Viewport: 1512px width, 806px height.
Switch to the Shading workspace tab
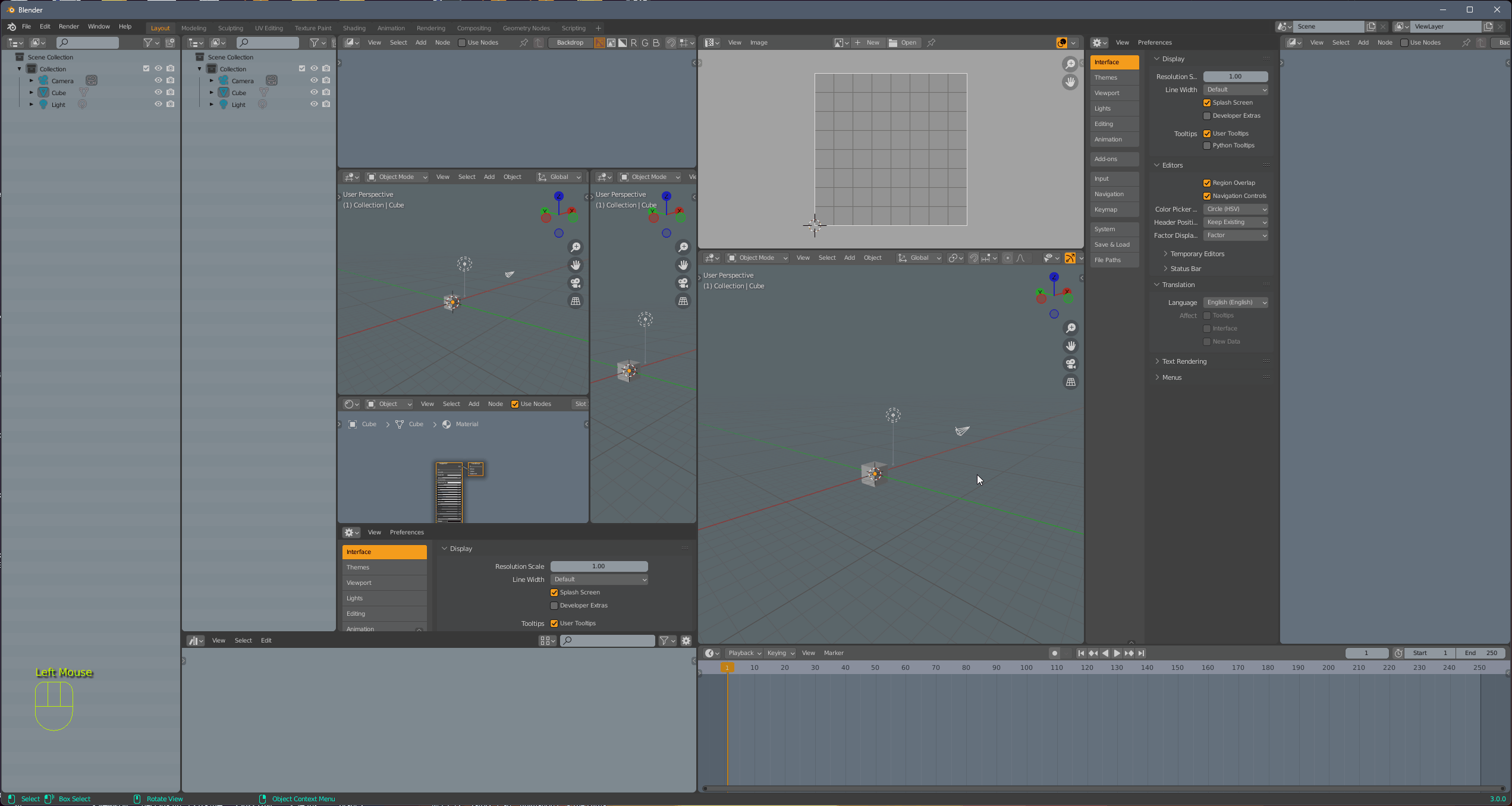pos(354,28)
